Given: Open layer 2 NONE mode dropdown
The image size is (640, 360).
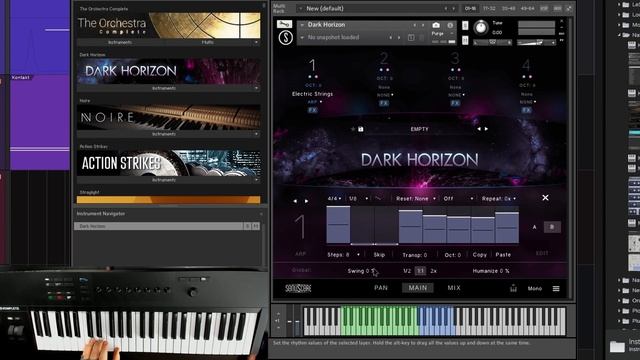Looking at the screenshot, I should [385, 95].
